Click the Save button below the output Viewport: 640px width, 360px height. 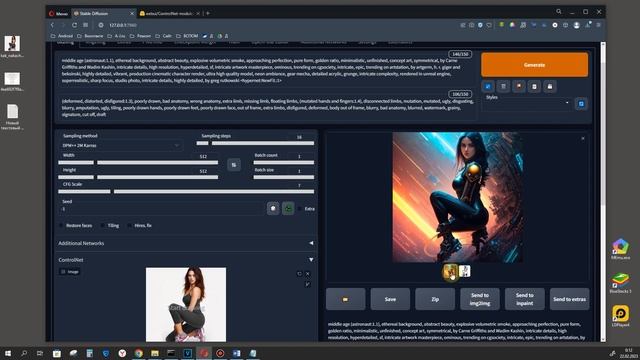390,299
